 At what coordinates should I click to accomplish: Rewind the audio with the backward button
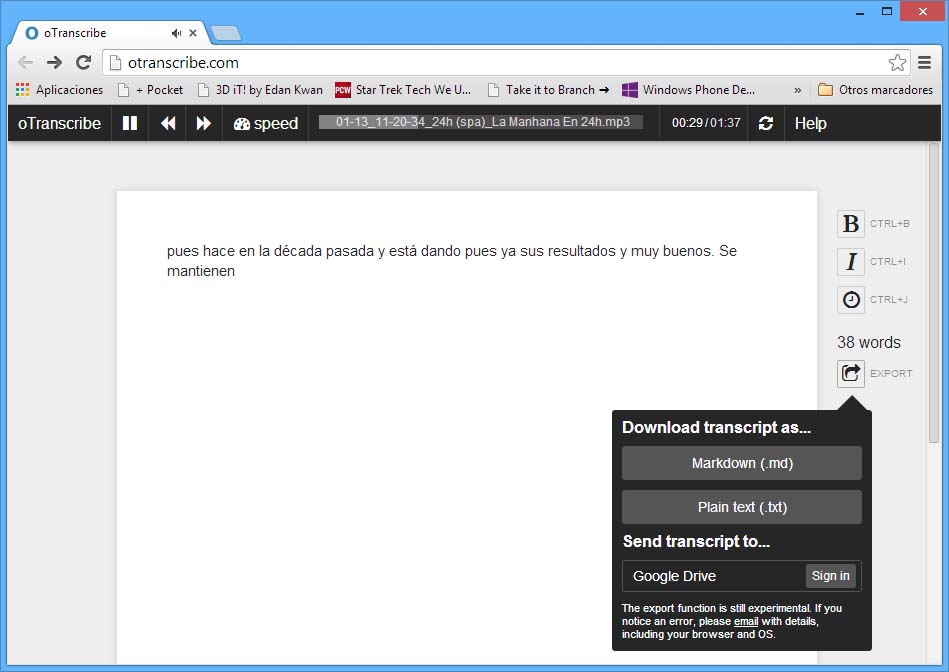pos(168,124)
